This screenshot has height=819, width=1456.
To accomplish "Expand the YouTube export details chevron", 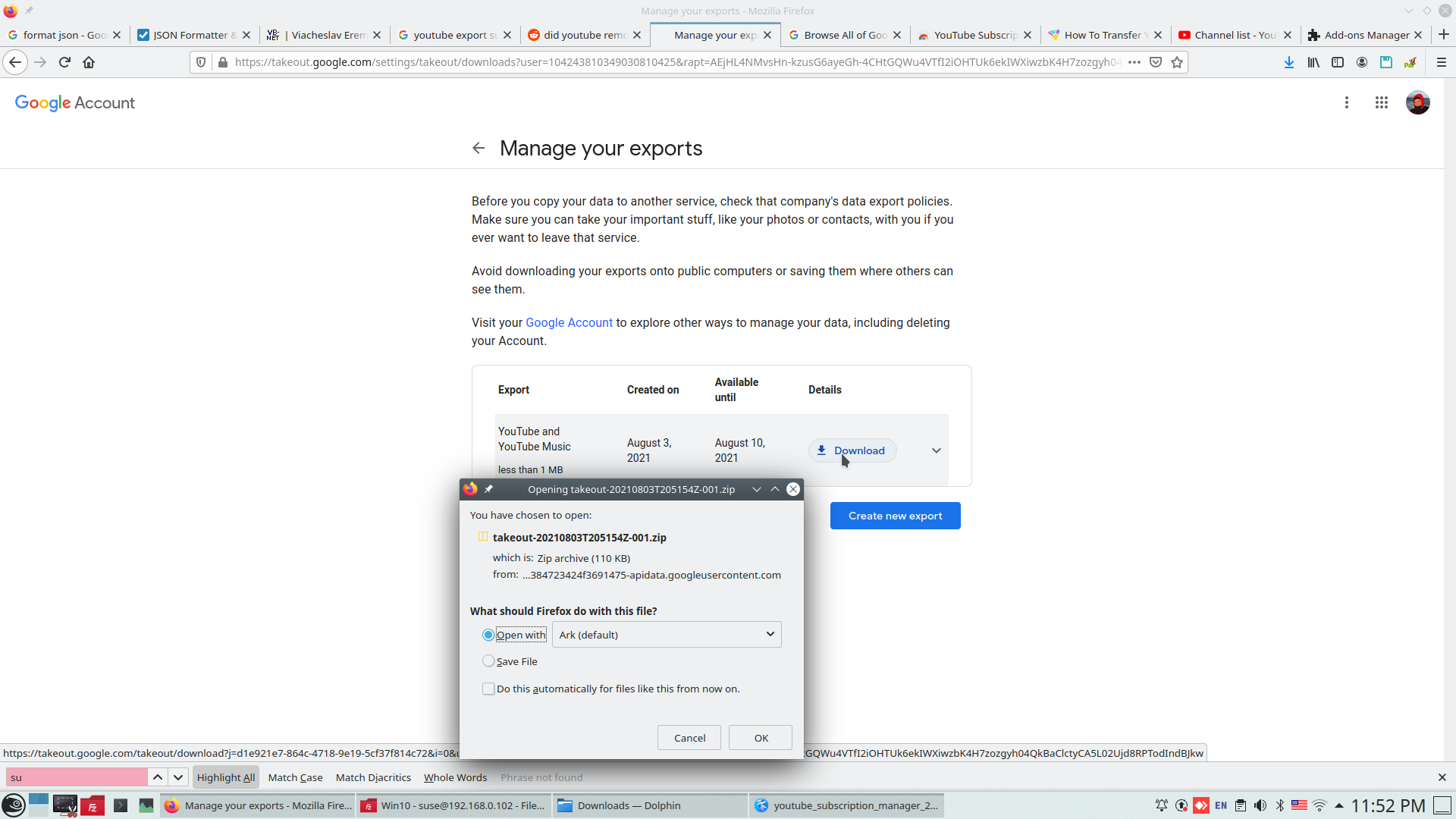I will tap(937, 450).
